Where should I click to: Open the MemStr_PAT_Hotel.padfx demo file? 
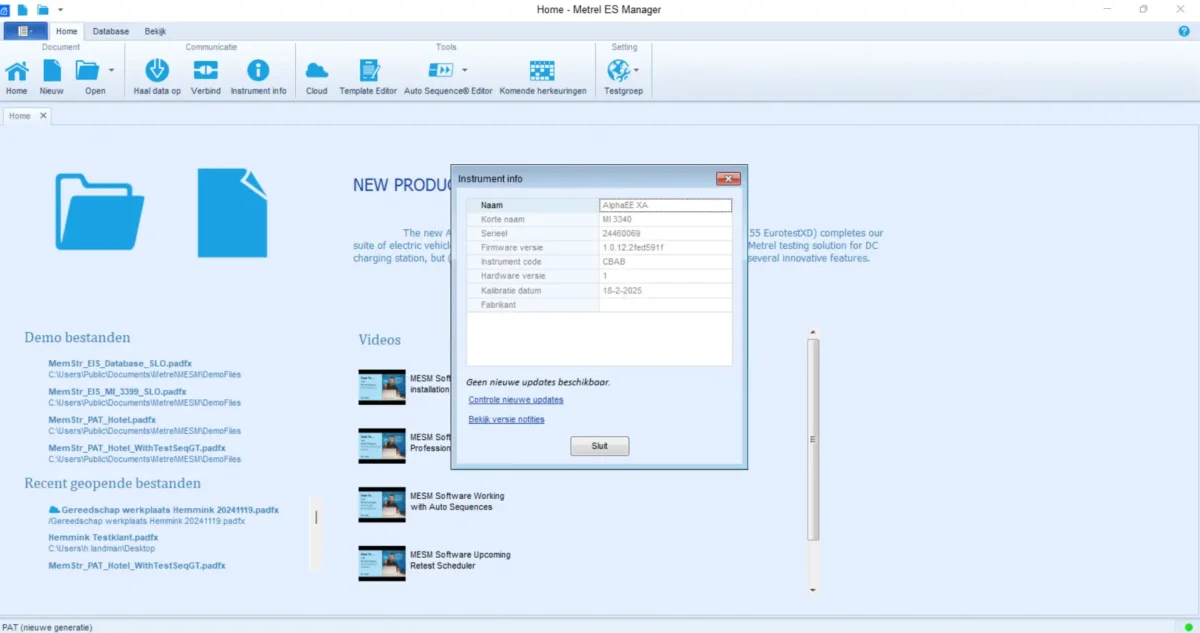point(102,420)
